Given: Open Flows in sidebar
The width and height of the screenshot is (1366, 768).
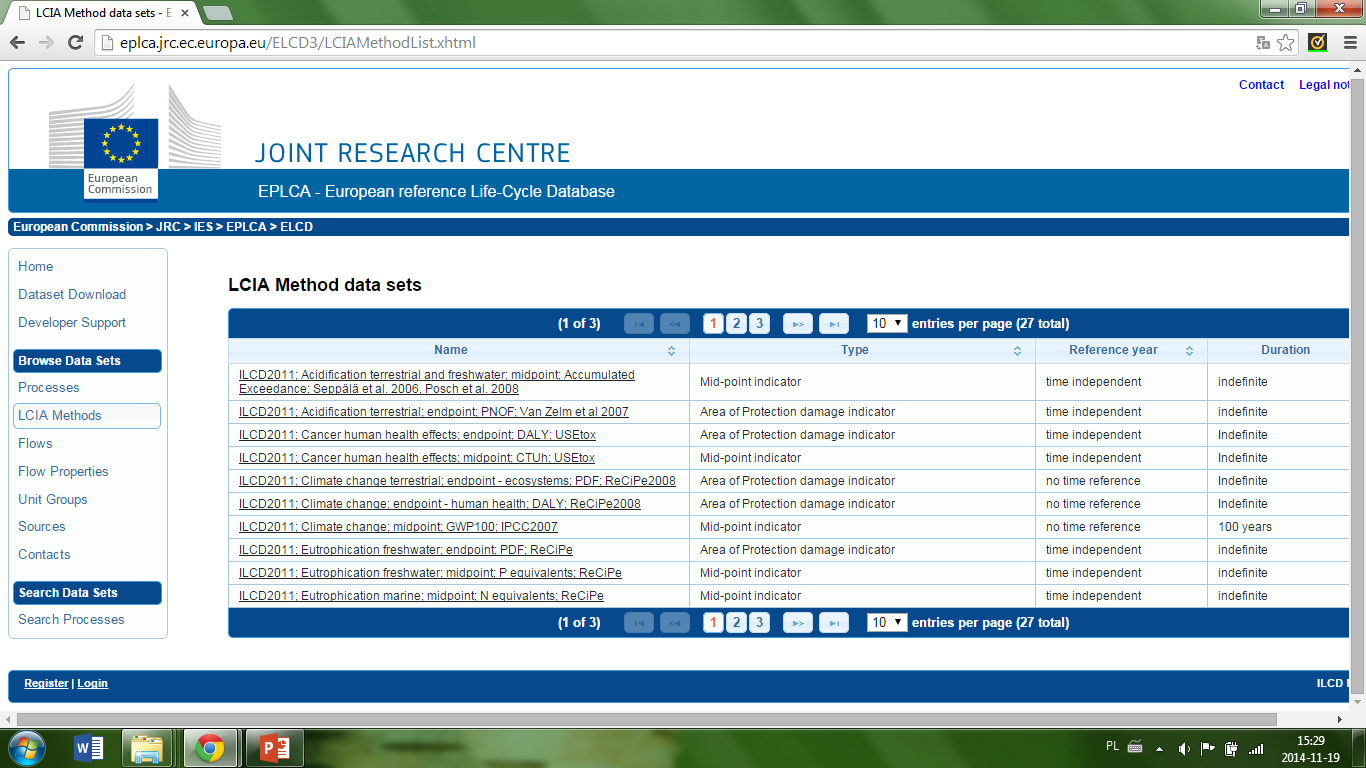Looking at the screenshot, I should [x=35, y=443].
